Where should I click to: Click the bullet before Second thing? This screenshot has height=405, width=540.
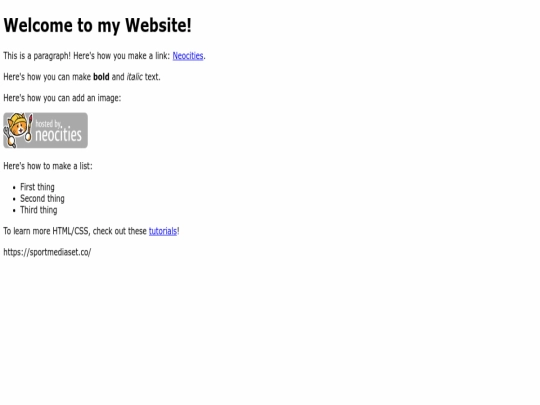coord(14,199)
